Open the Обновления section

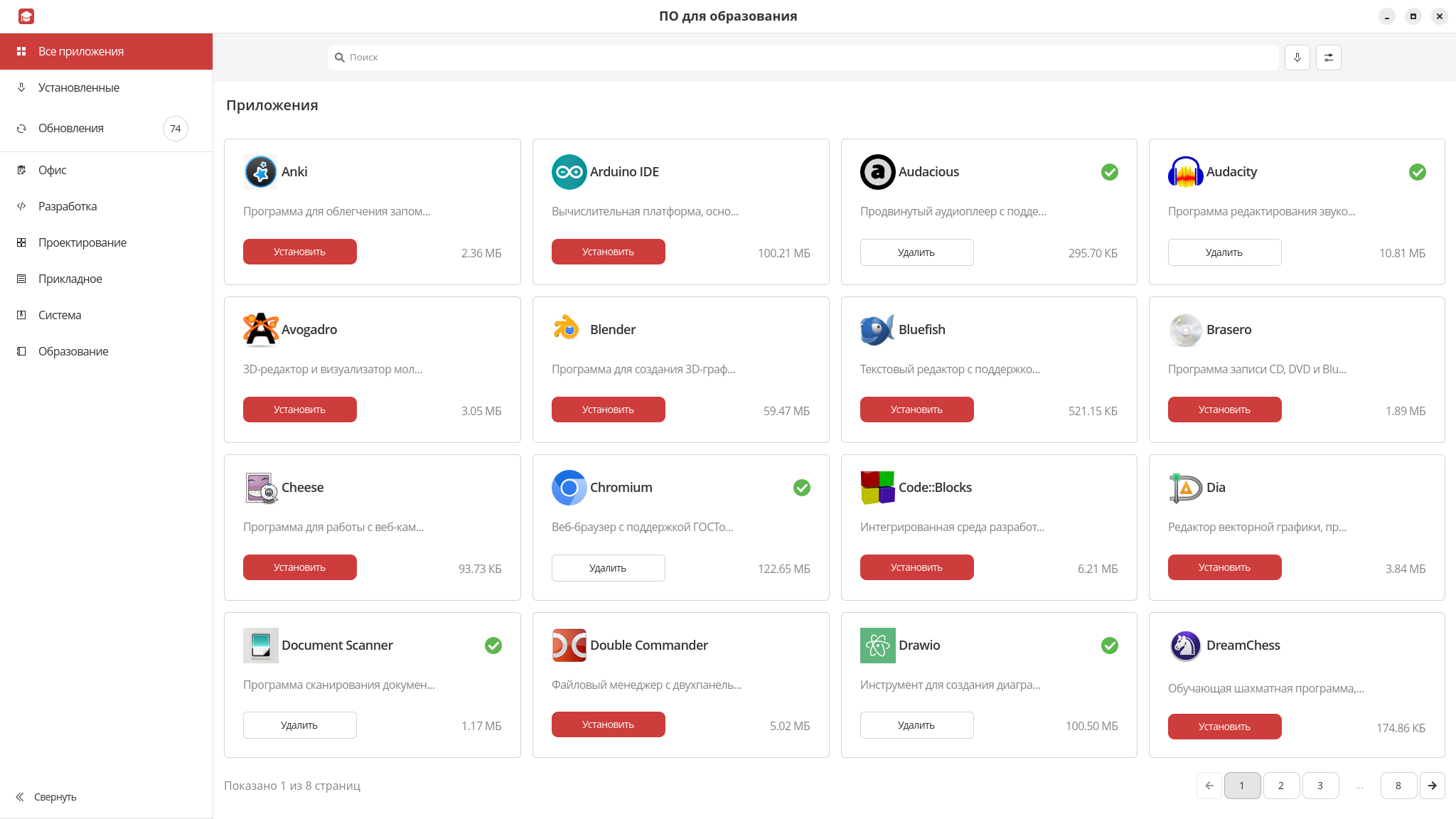point(106,129)
